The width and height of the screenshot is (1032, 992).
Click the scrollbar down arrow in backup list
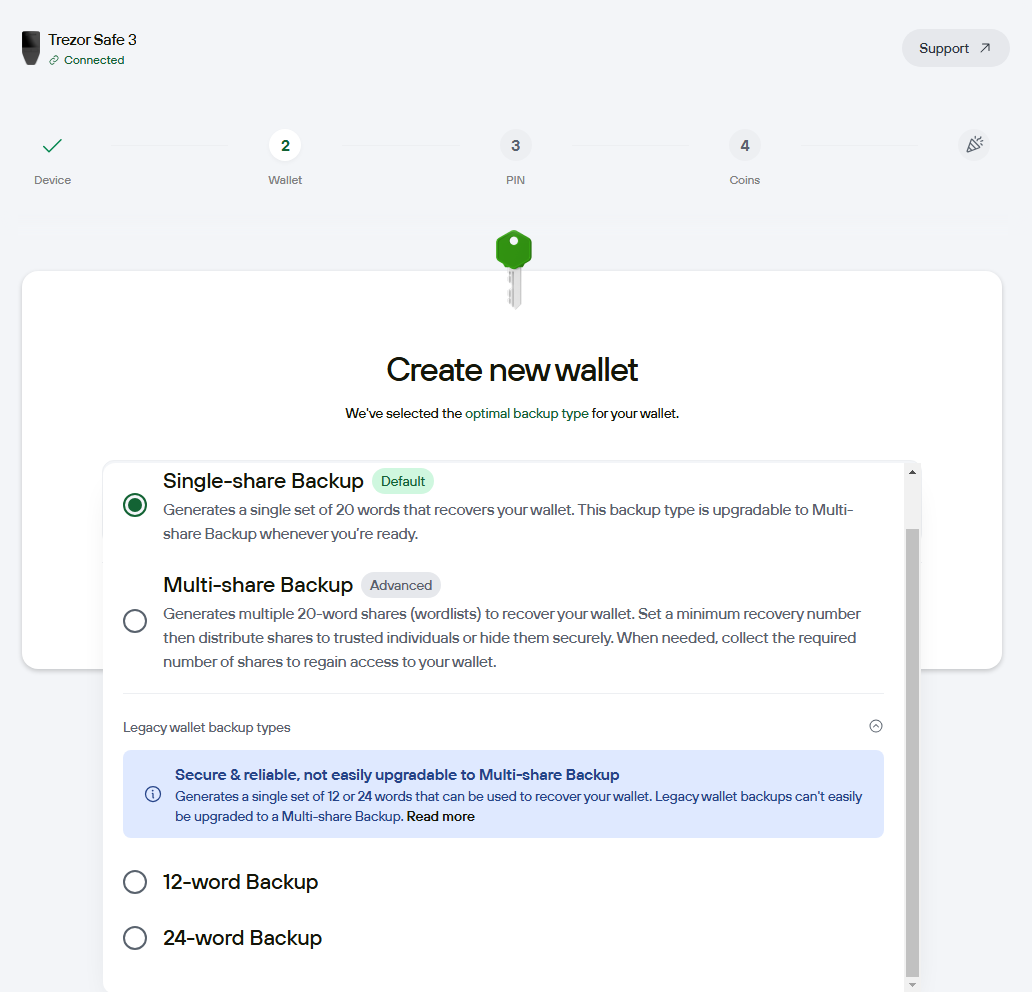[x=912, y=985]
